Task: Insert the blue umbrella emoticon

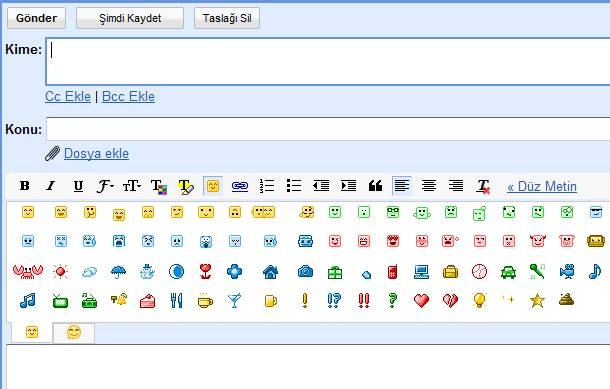Action: pos(118,272)
